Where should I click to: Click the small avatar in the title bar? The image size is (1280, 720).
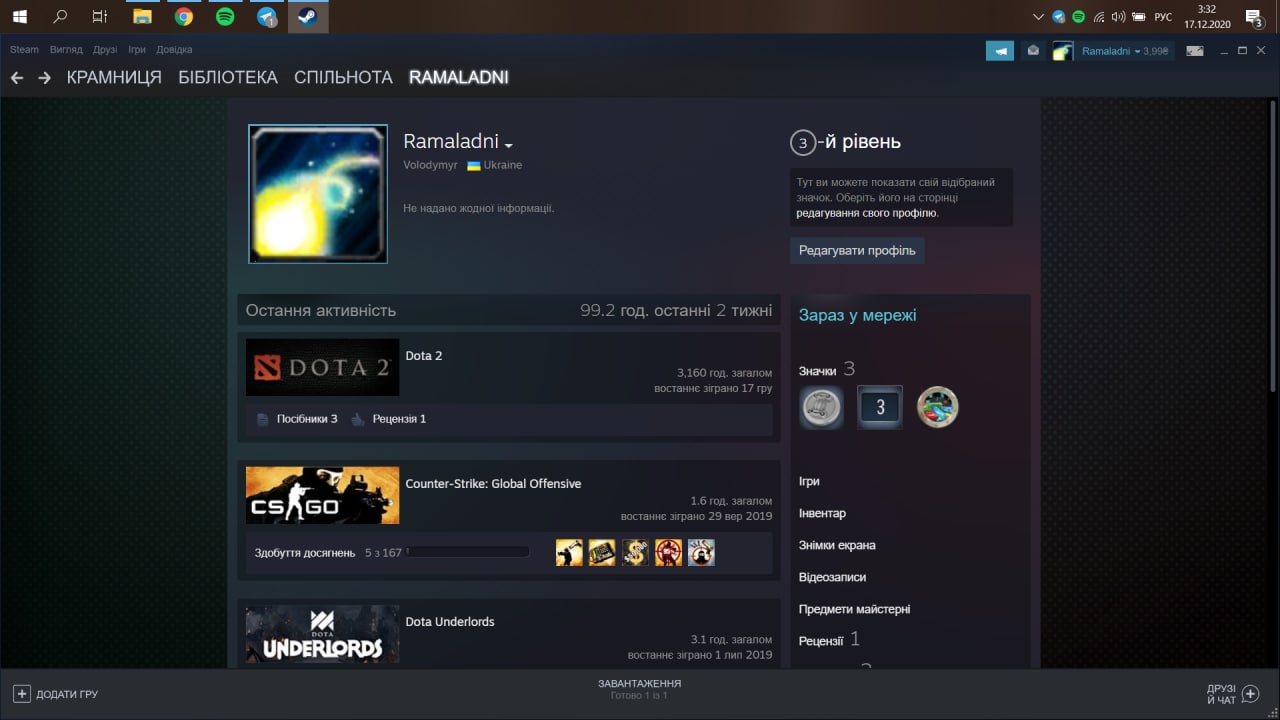click(1063, 51)
